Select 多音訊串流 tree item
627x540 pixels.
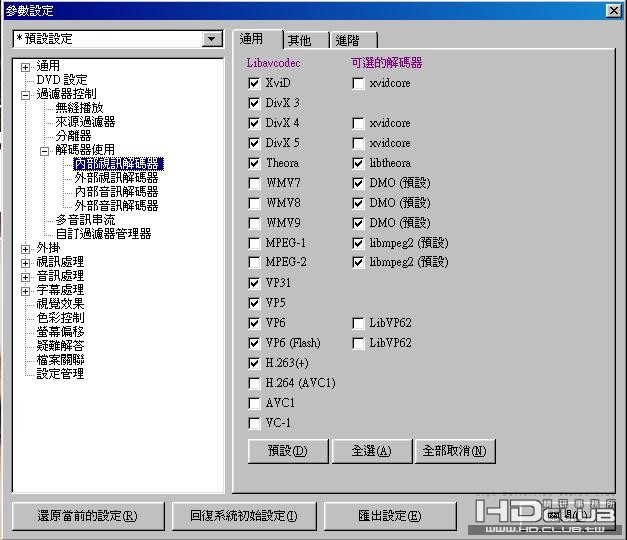coord(85,220)
